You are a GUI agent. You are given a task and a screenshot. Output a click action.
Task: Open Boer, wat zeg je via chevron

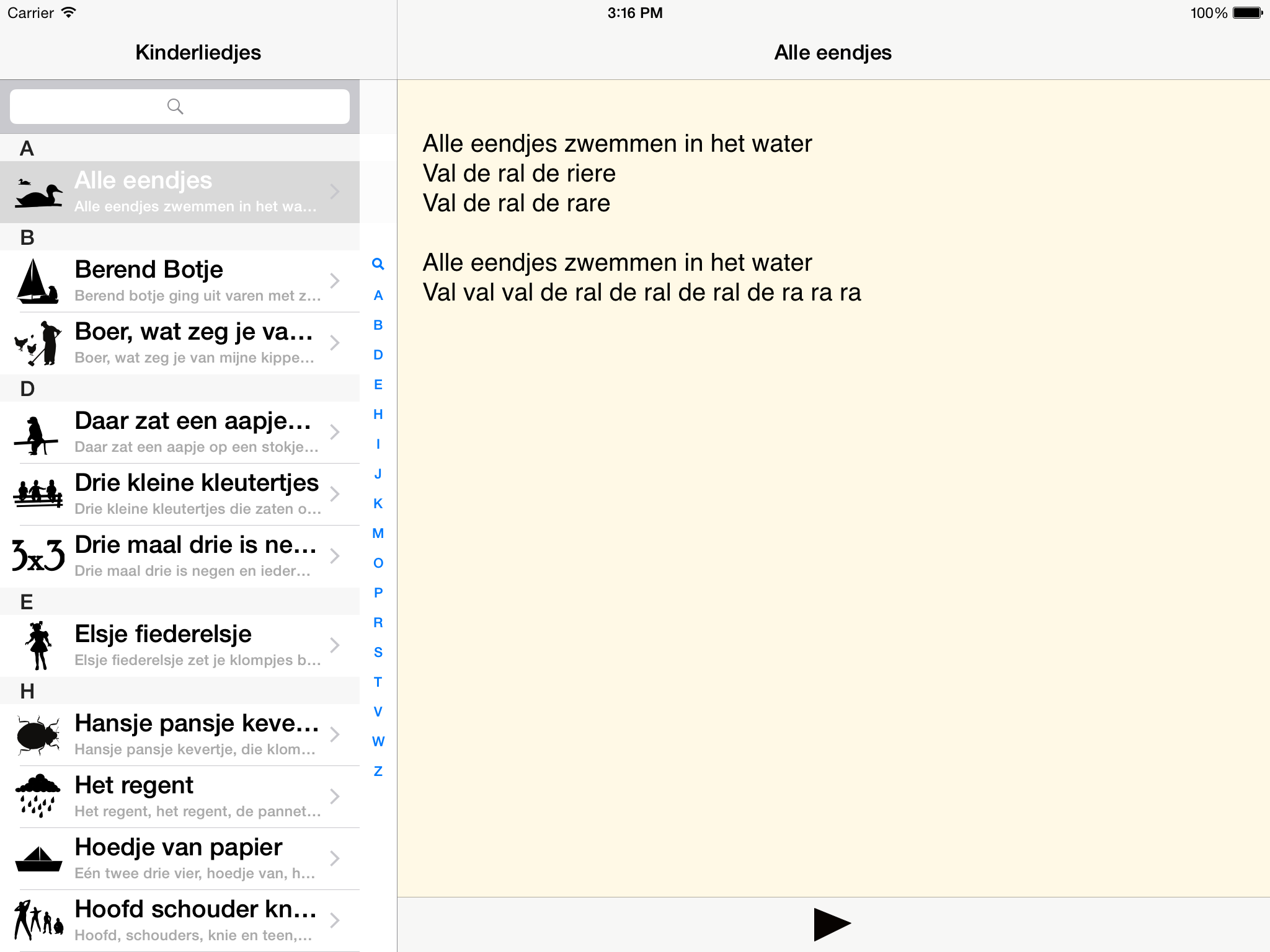point(335,343)
